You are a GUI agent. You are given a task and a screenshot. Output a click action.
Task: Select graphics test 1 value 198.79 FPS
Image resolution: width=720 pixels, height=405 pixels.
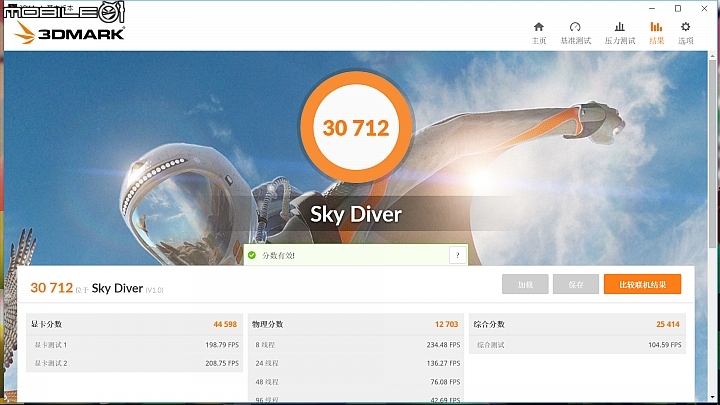click(x=222, y=345)
